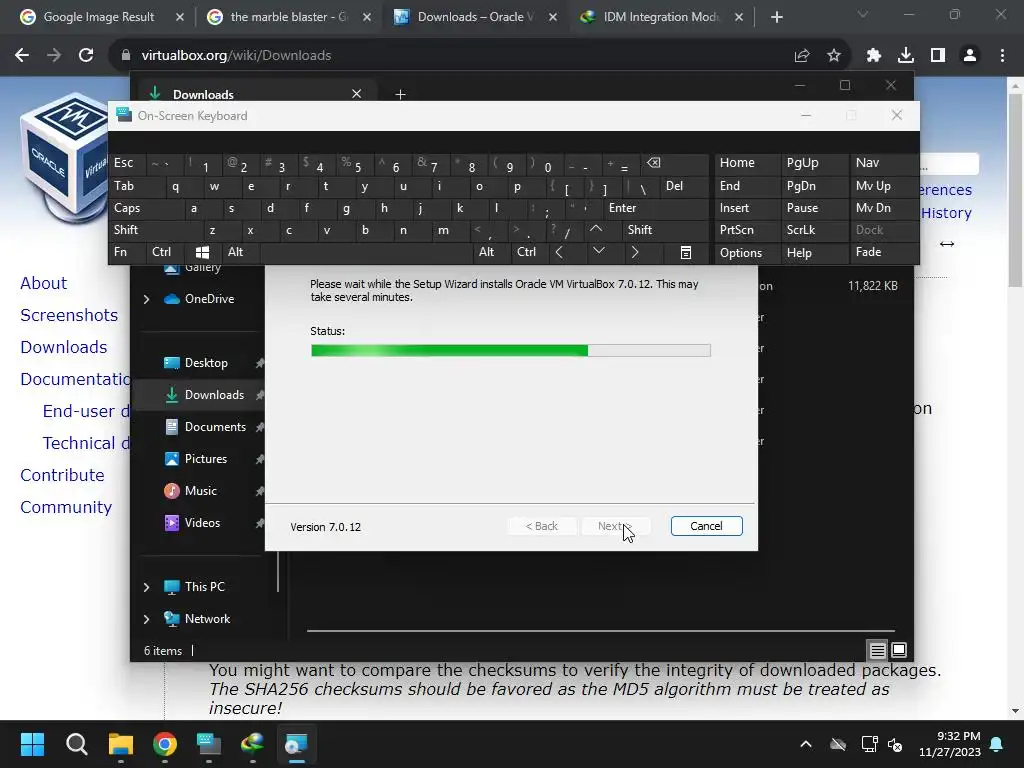The width and height of the screenshot is (1024, 768).
Task: Click the Options key on keyboard
Action: 748,252
